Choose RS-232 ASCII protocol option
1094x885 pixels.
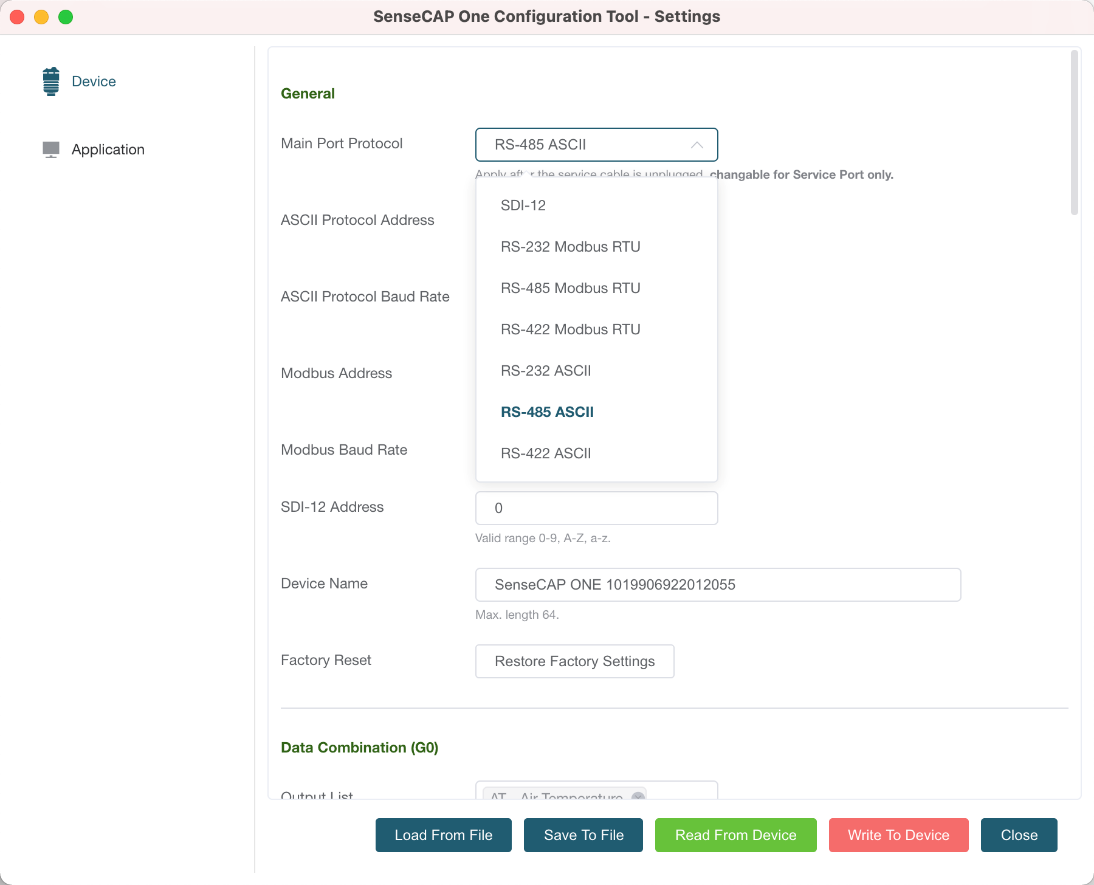pos(546,371)
